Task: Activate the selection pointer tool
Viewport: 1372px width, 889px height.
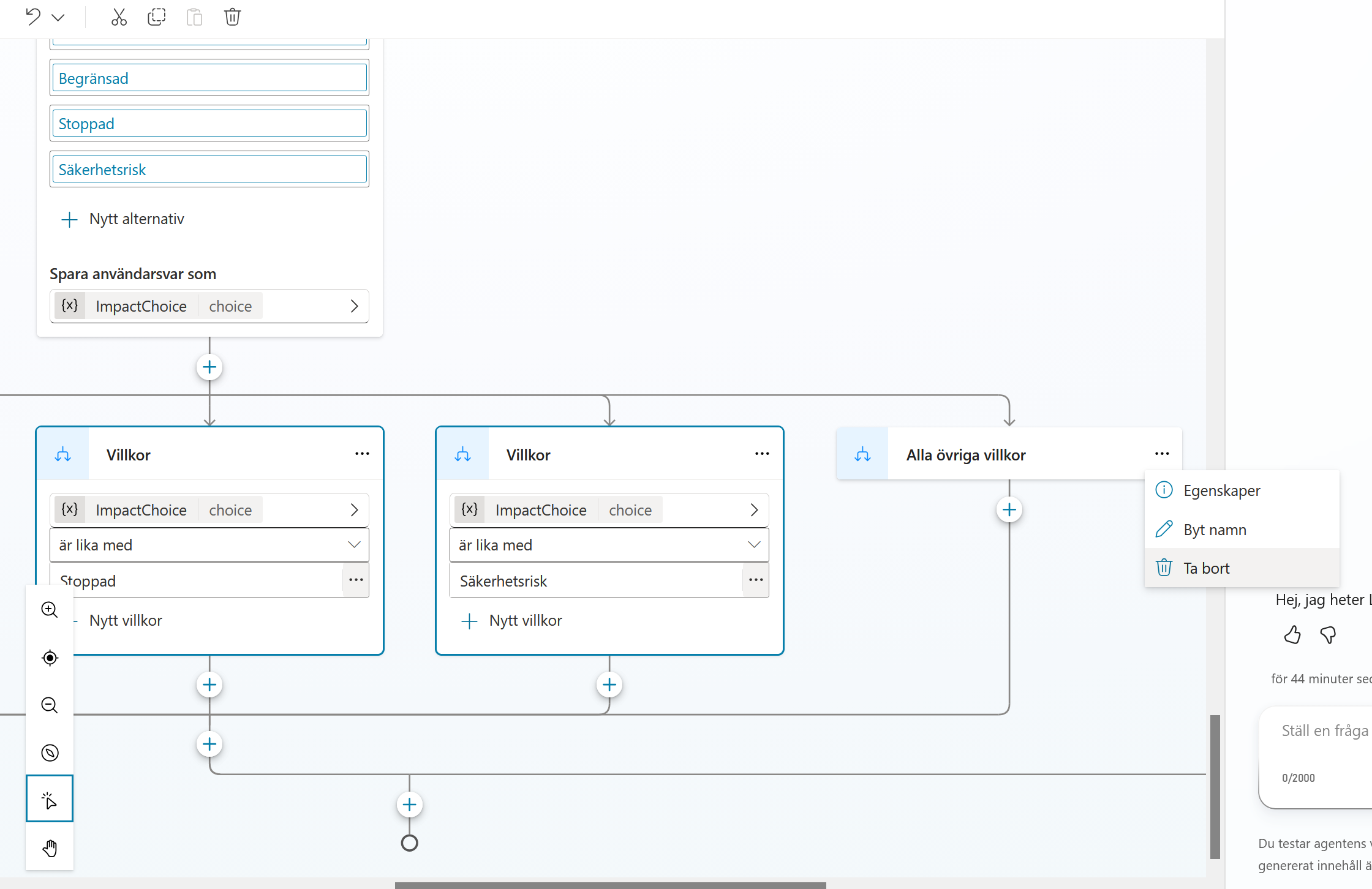Action: [50, 799]
